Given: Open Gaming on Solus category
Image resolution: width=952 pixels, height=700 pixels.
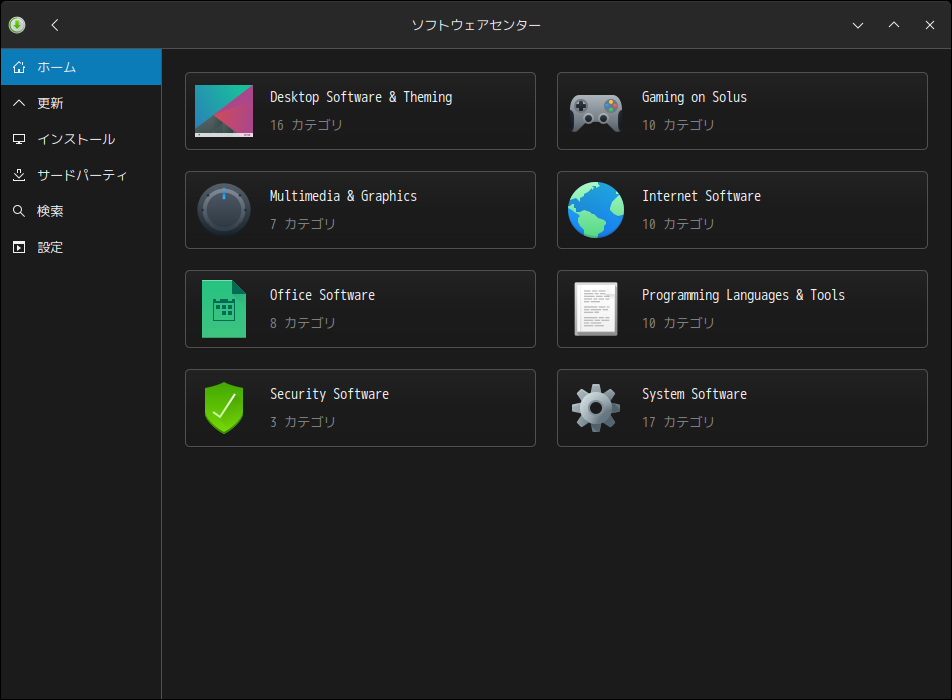Looking at the screenshot, I should (x=743, y=111).
